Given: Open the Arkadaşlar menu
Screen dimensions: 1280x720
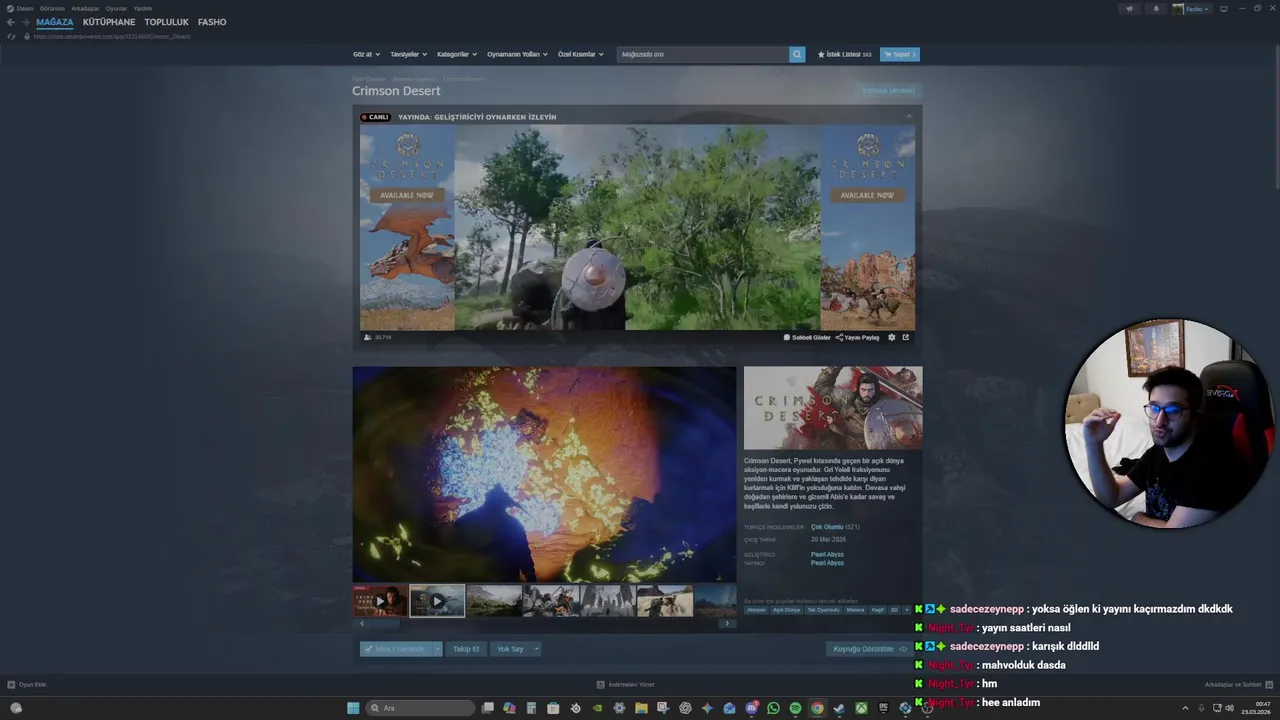Looking at the screenshot, I should tap(85, 8).
